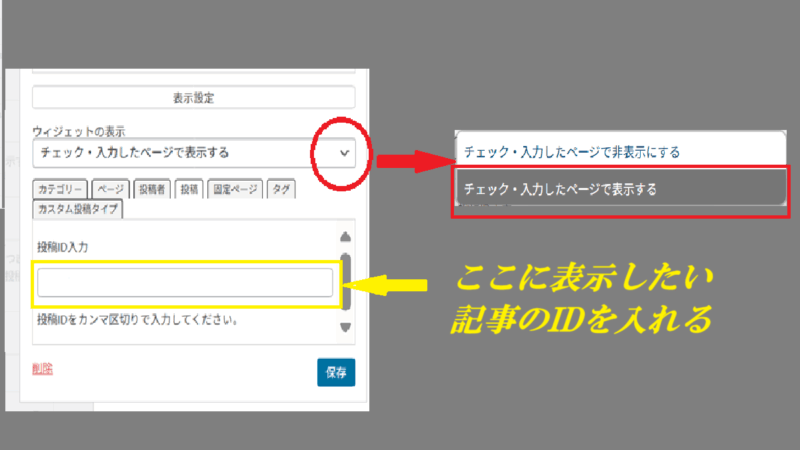Open the 投稿者 tab

pyautogui.click(x=152, y=189)
